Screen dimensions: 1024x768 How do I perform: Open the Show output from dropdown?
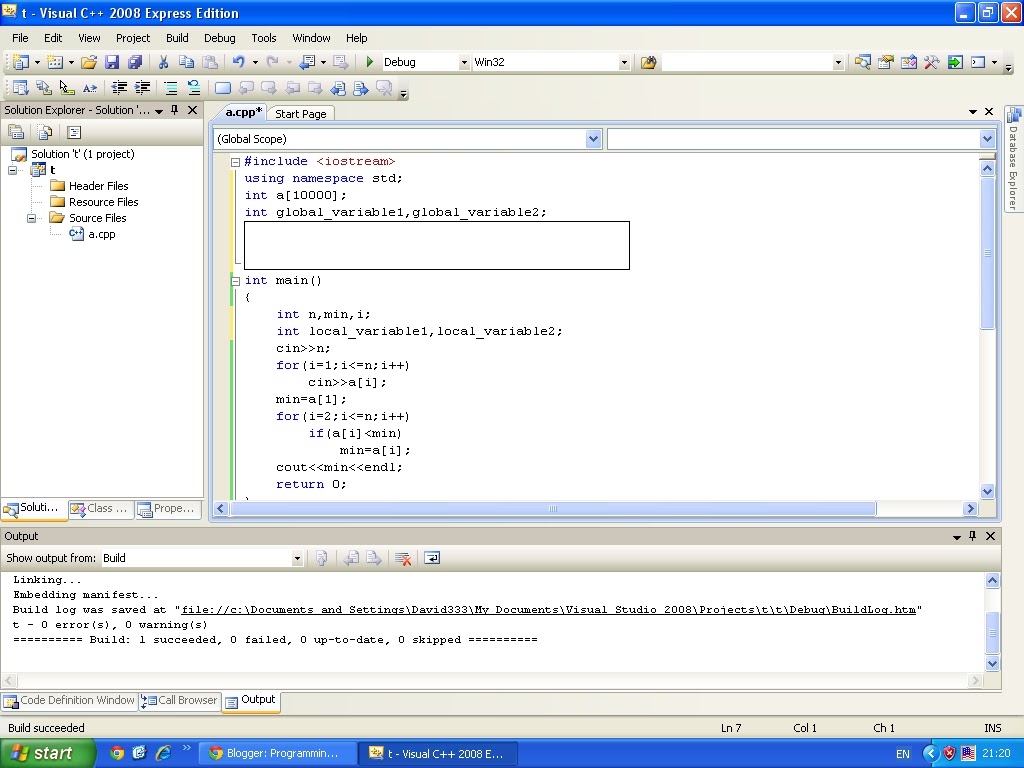point(297,558)
